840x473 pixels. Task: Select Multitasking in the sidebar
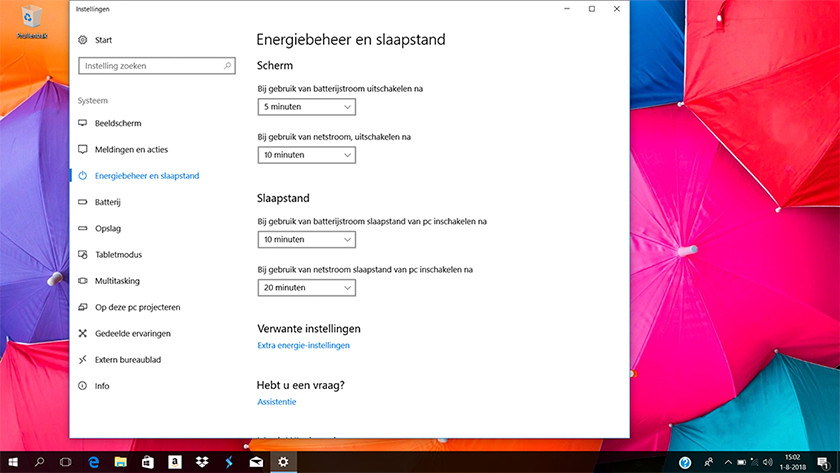[x=117, y=281]
